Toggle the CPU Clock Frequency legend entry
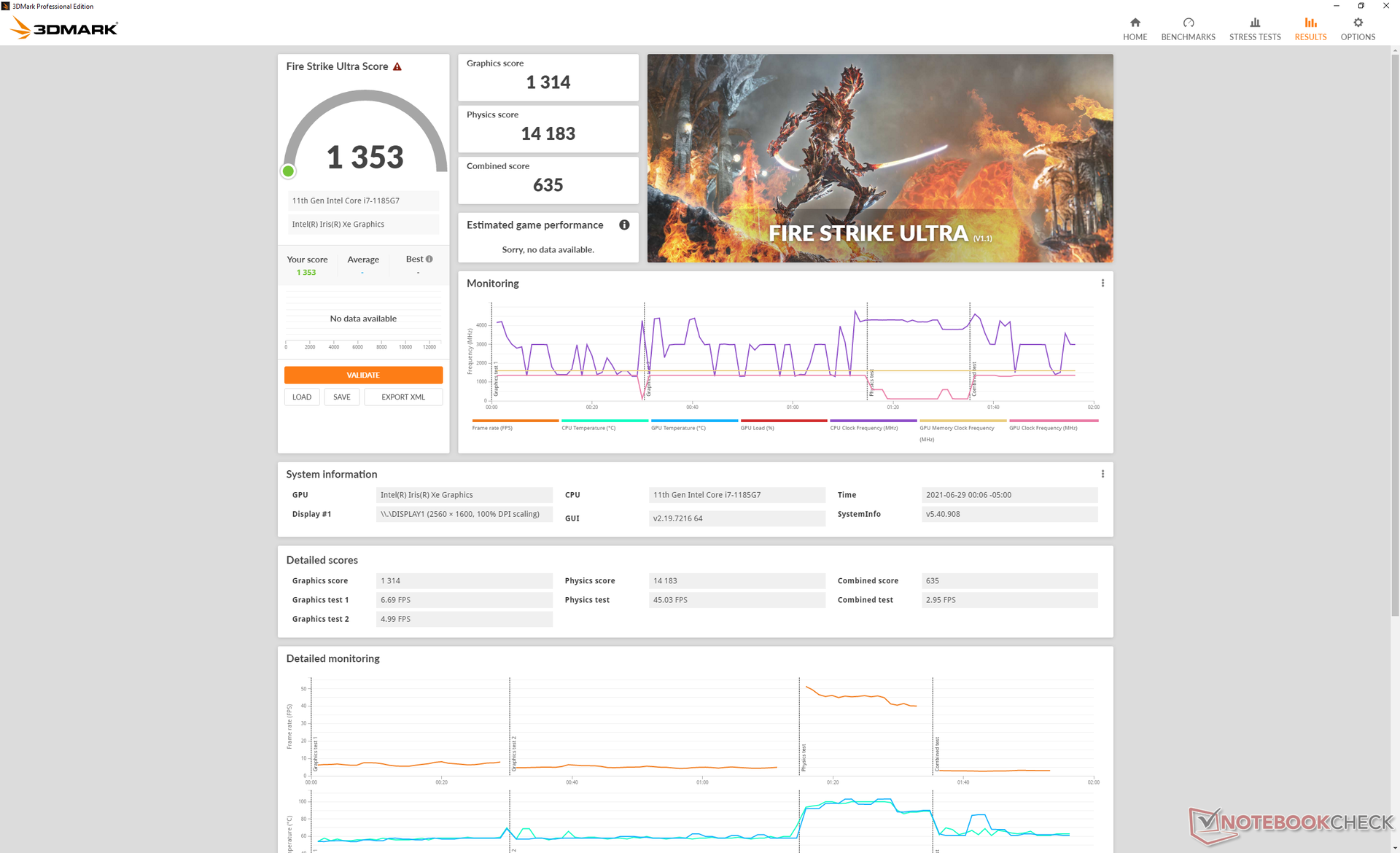 click(874, 425)
